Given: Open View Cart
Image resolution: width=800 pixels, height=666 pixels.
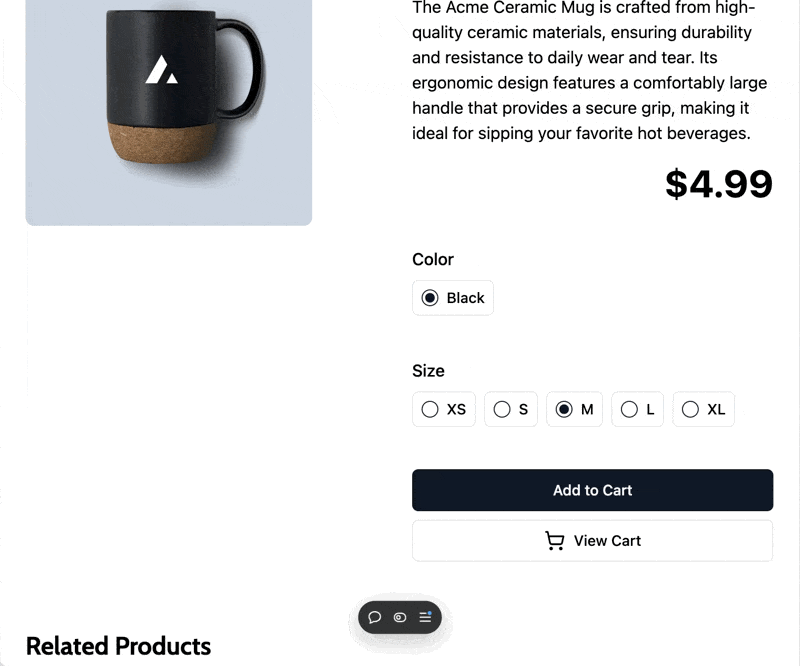Looking at the screenshot, I should [592, 541].
